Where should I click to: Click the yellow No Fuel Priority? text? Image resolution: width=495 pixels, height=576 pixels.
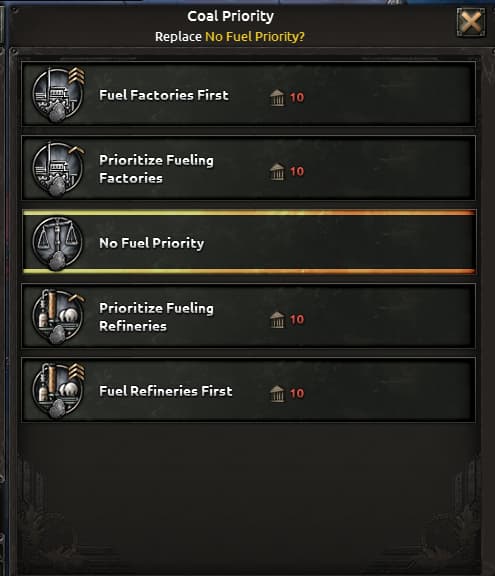pyautogui.click(x=255, y=37)
